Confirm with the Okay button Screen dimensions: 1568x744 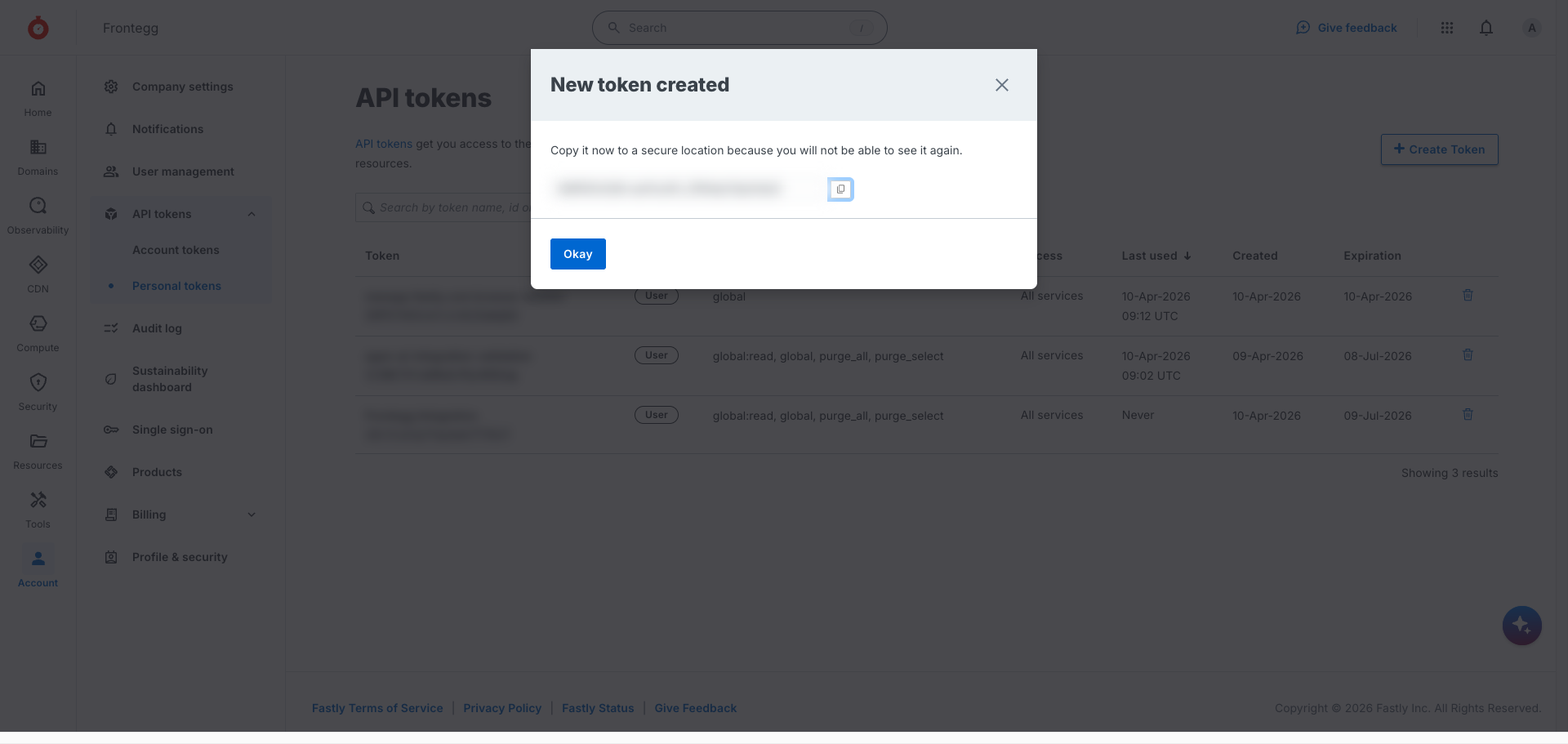(x=578, y=254)
